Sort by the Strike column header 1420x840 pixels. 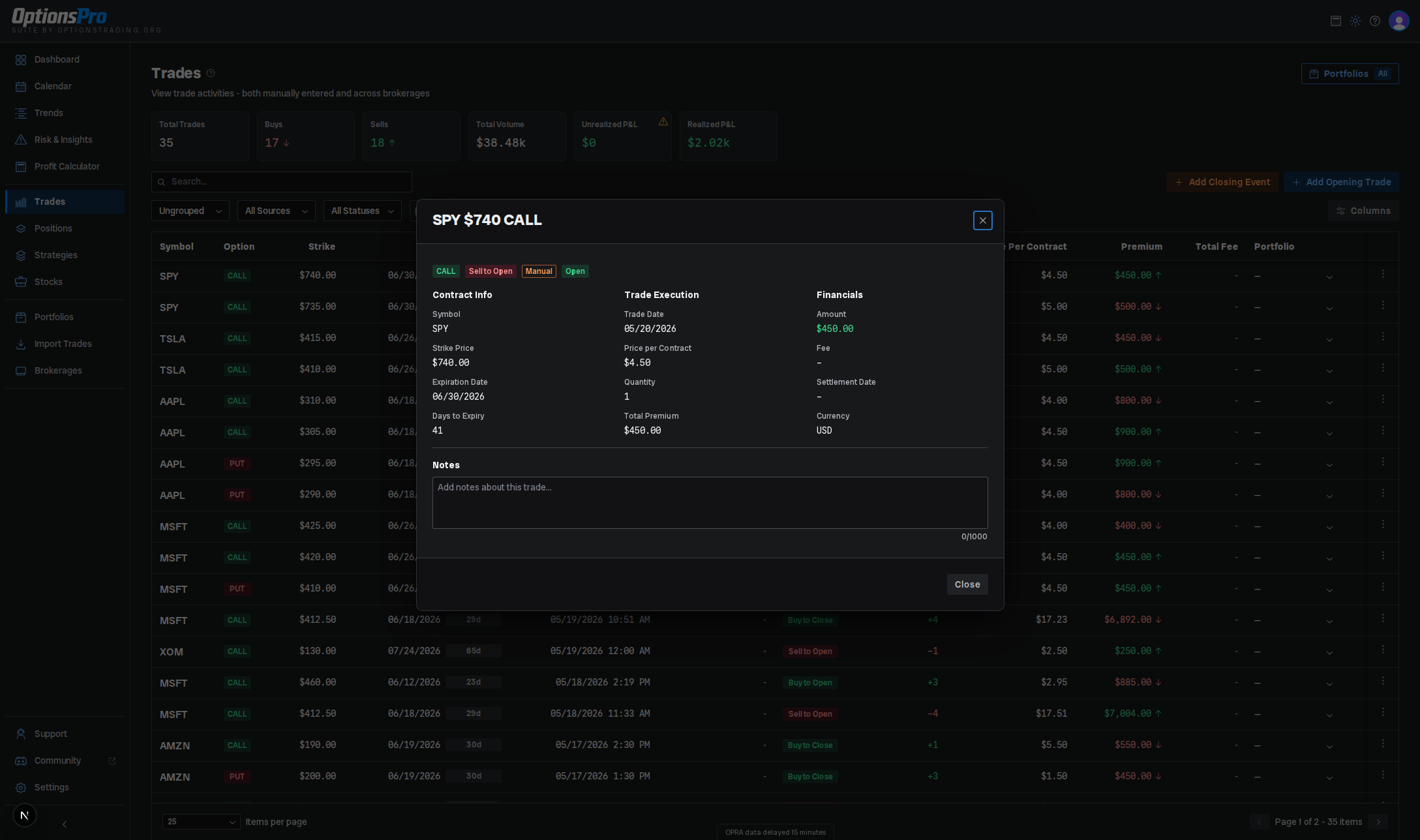(322, 247)
